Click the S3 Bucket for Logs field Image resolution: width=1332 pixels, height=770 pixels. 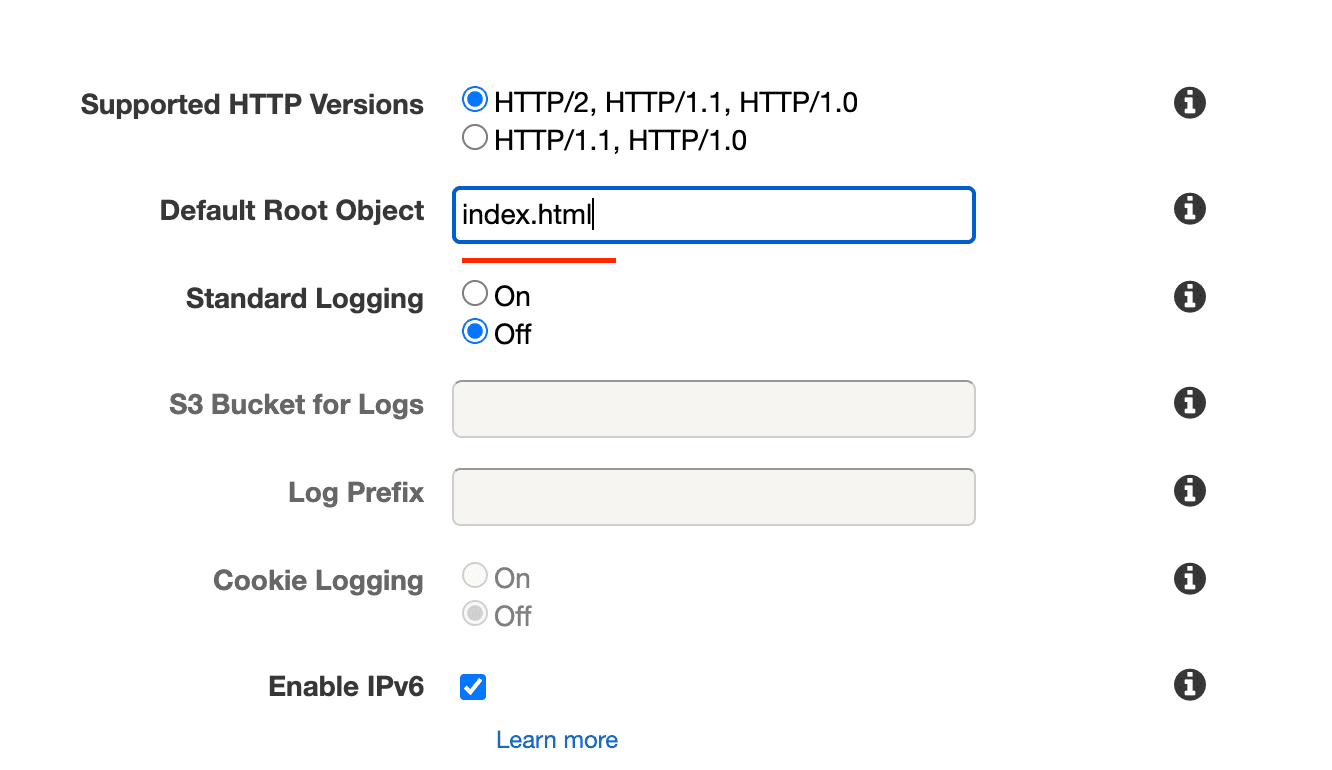point(712,409)
